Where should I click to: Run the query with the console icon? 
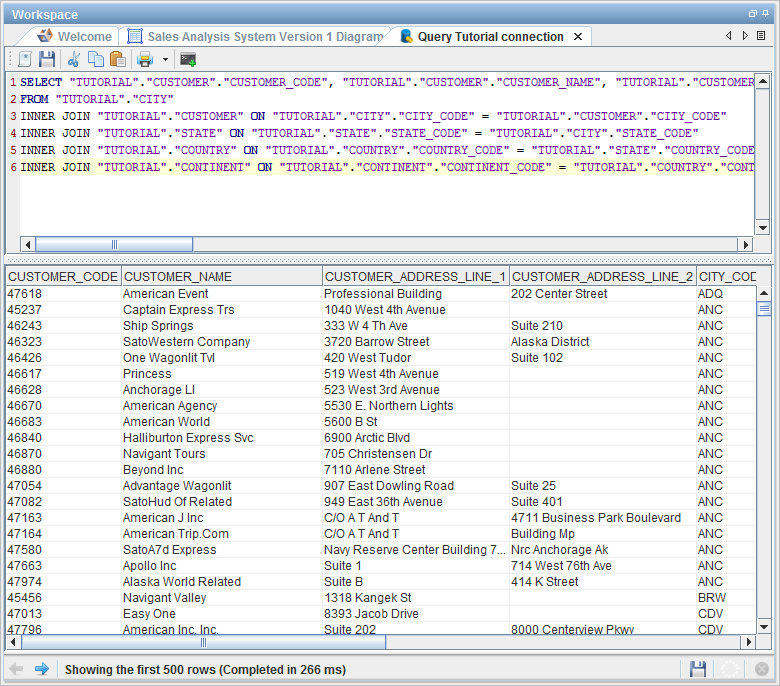click(x=187, y=59)
